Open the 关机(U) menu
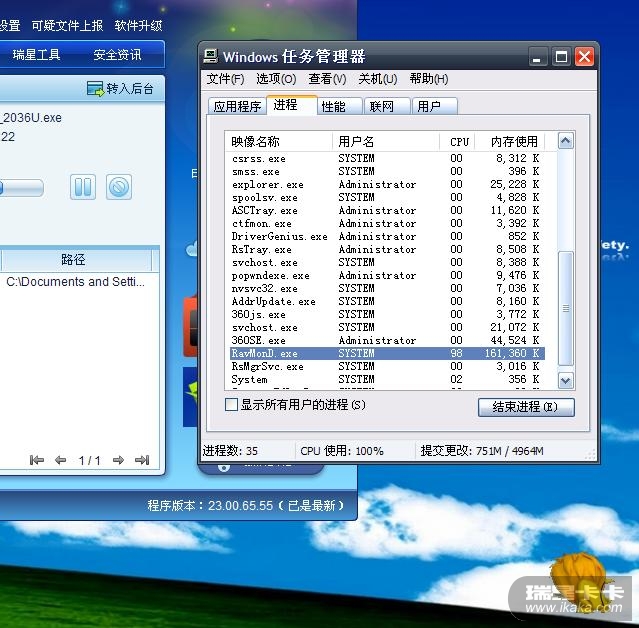639x628 pixels. 378,79
